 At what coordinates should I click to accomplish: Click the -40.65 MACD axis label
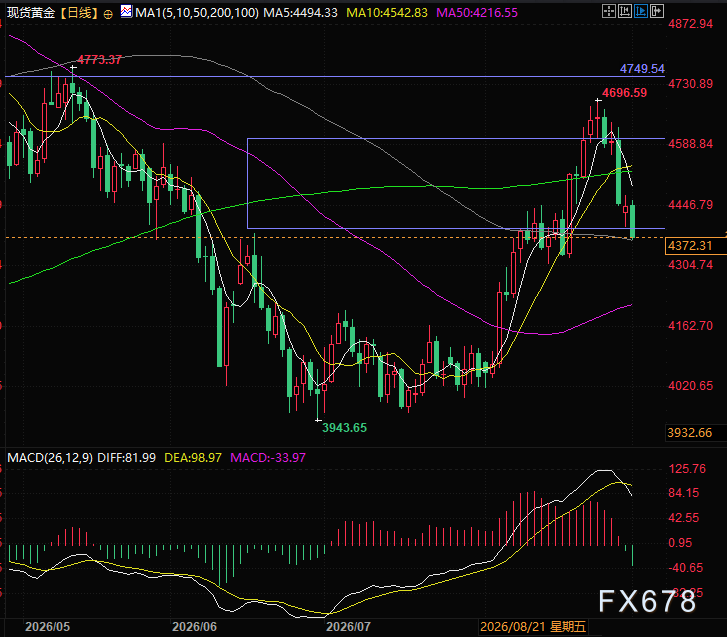tap(686, 567)
